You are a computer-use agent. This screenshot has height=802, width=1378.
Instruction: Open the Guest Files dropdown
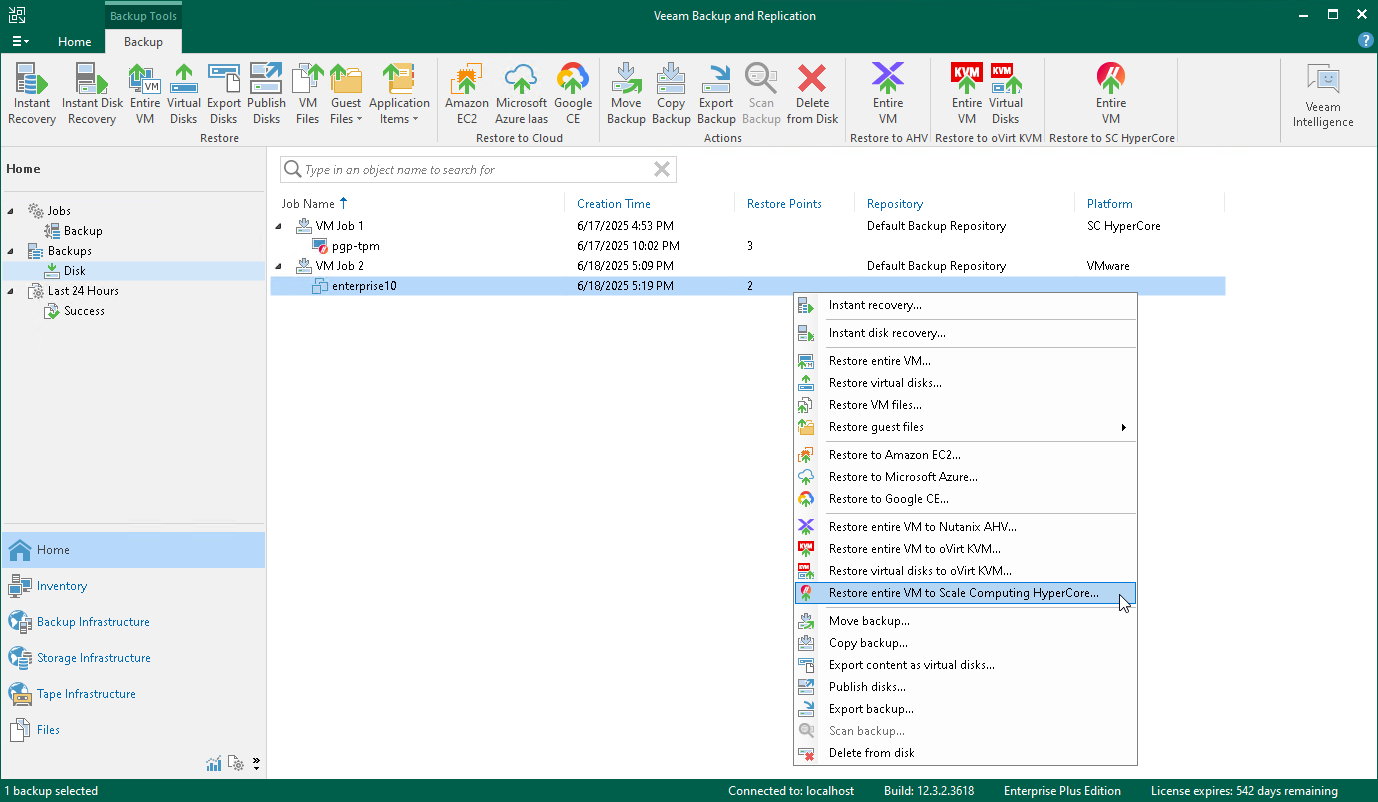coord(346,94)
